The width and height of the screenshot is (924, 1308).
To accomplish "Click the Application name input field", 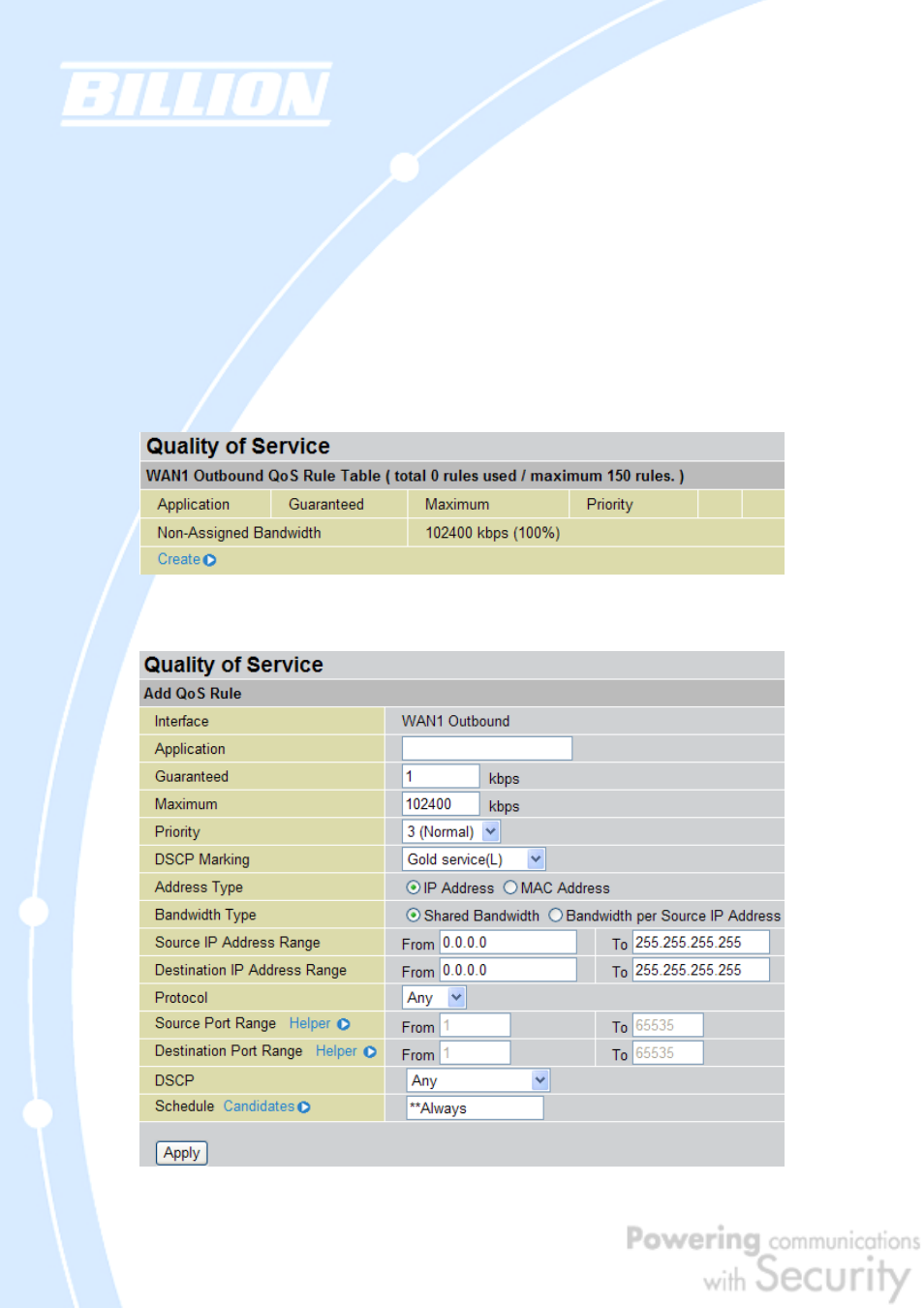I will (486, 748).
